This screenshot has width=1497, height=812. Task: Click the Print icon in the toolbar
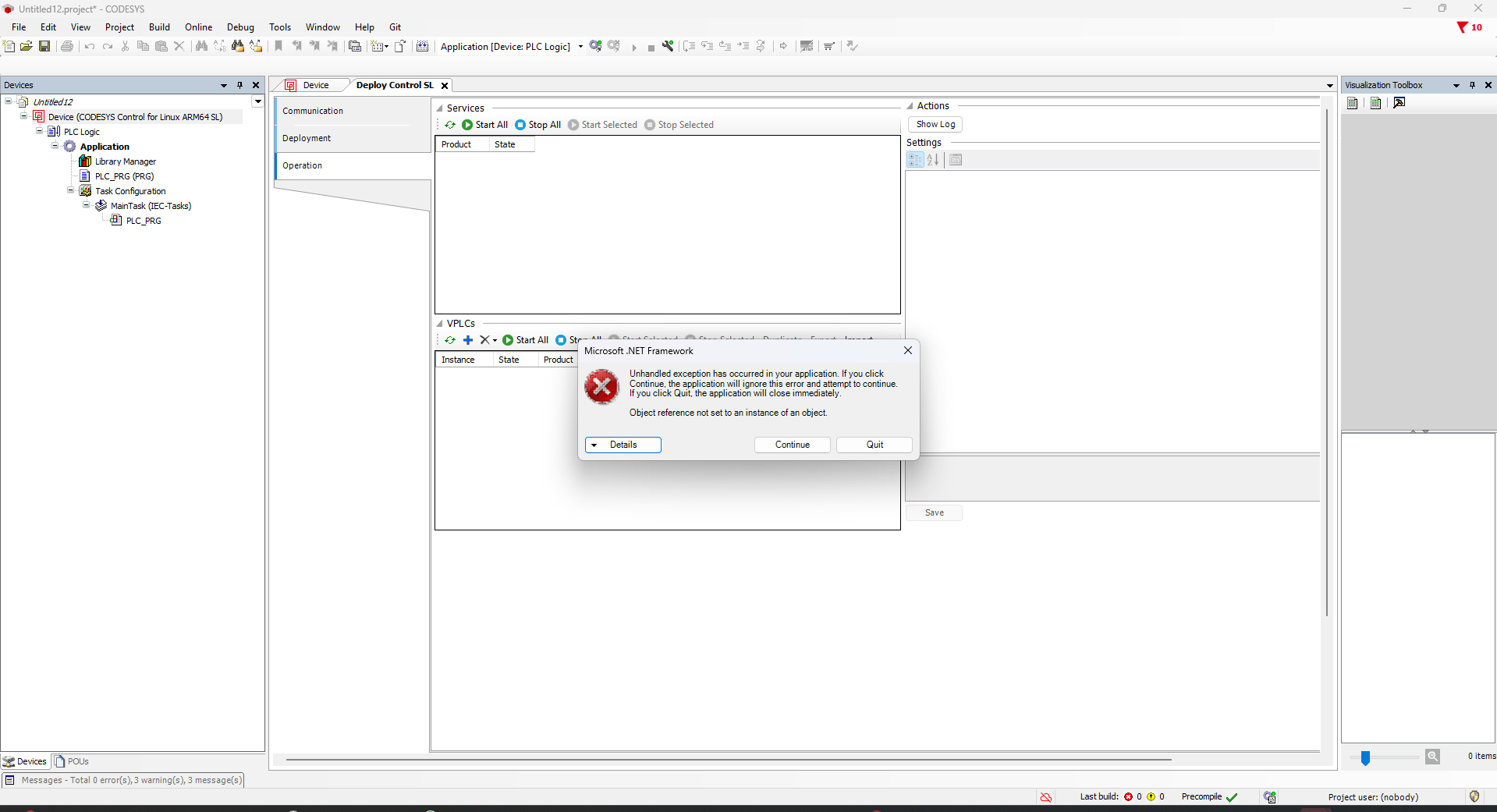click(x=67, y=47)
